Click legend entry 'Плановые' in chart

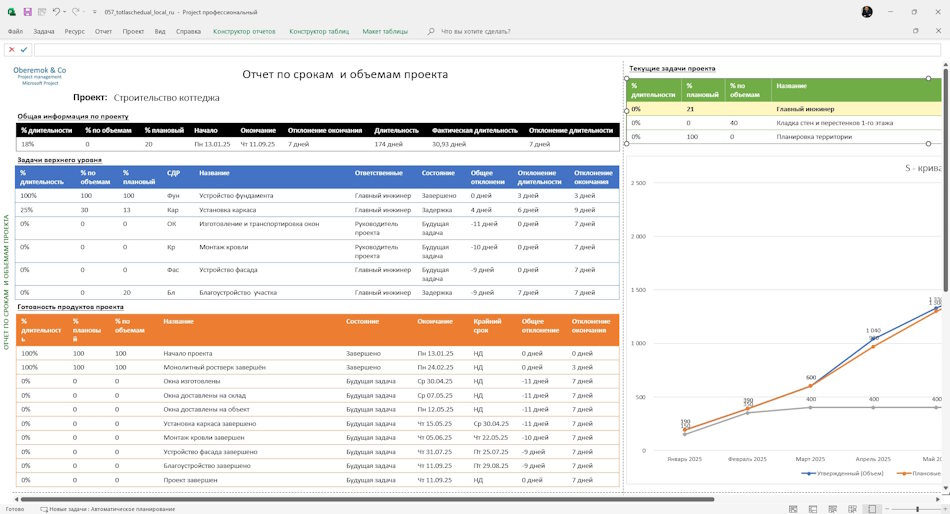918,473
